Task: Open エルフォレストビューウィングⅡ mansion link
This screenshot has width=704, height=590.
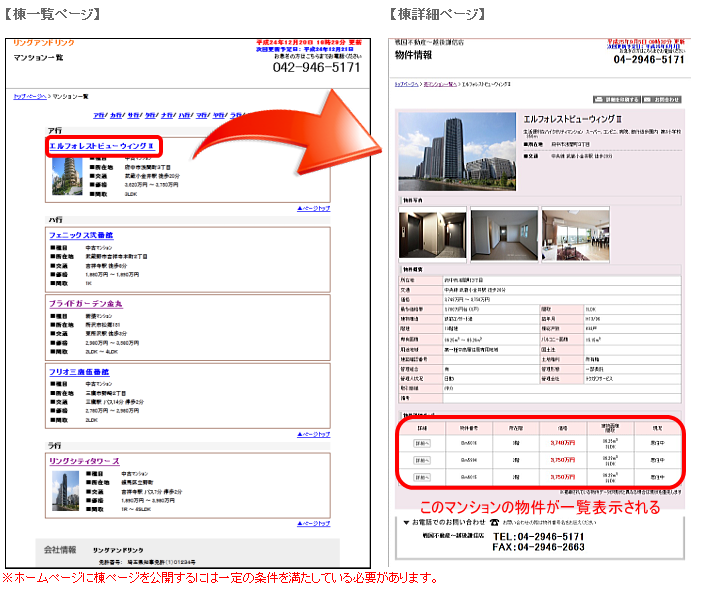Action: click(x=101, y=146)
